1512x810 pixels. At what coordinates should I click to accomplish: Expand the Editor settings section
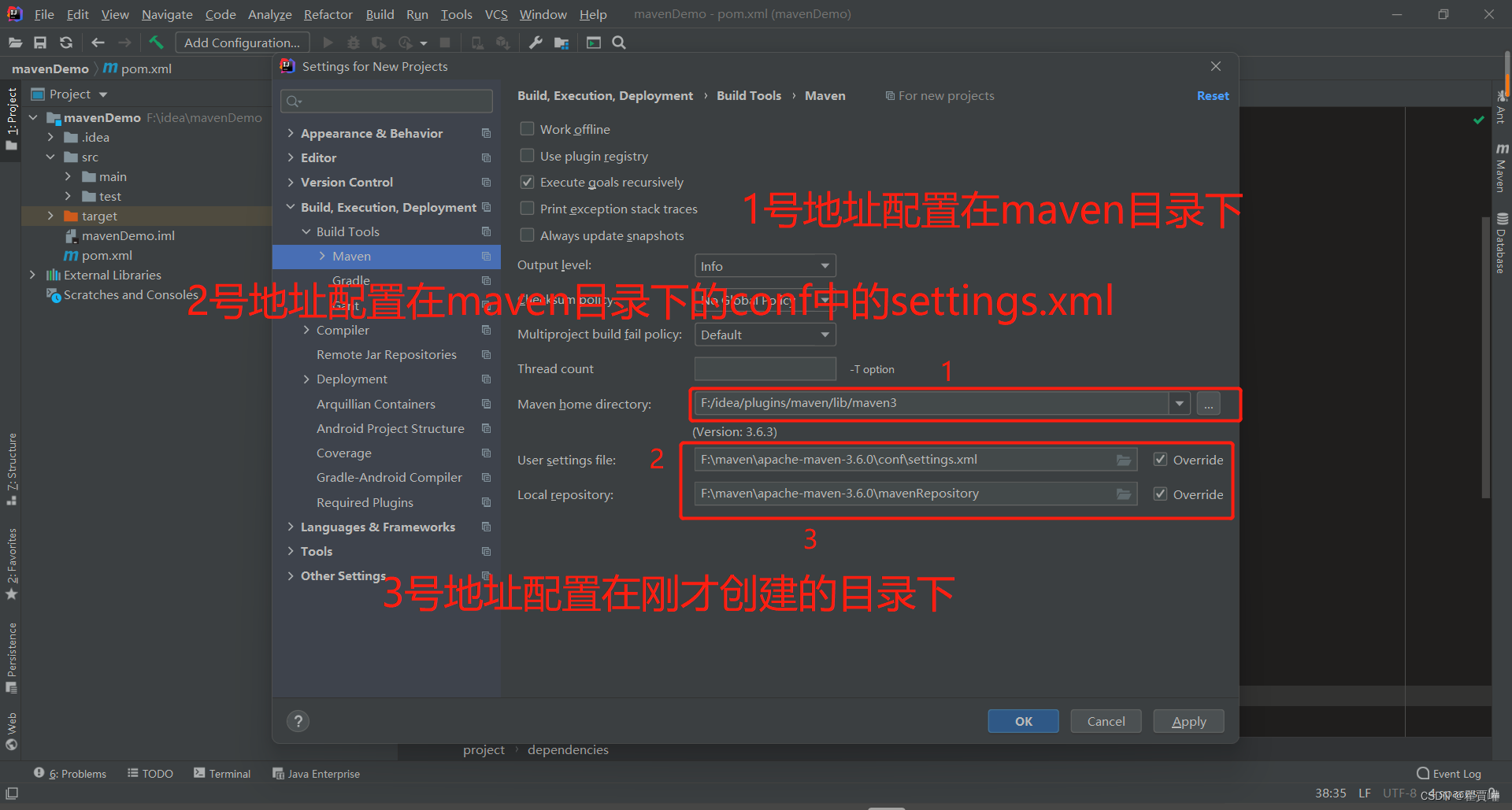(291, 157)
